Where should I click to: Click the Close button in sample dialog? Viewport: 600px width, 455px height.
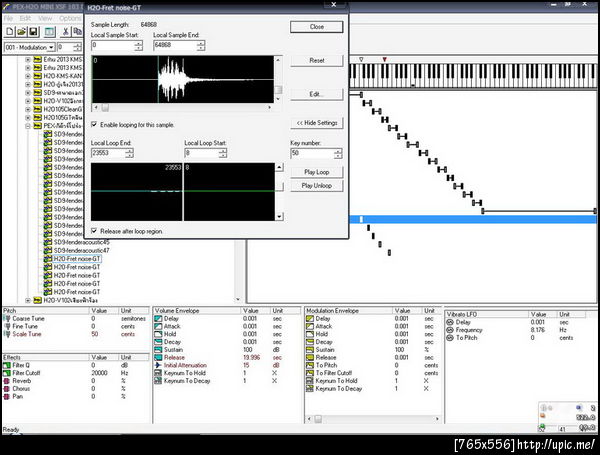(316, 27)
